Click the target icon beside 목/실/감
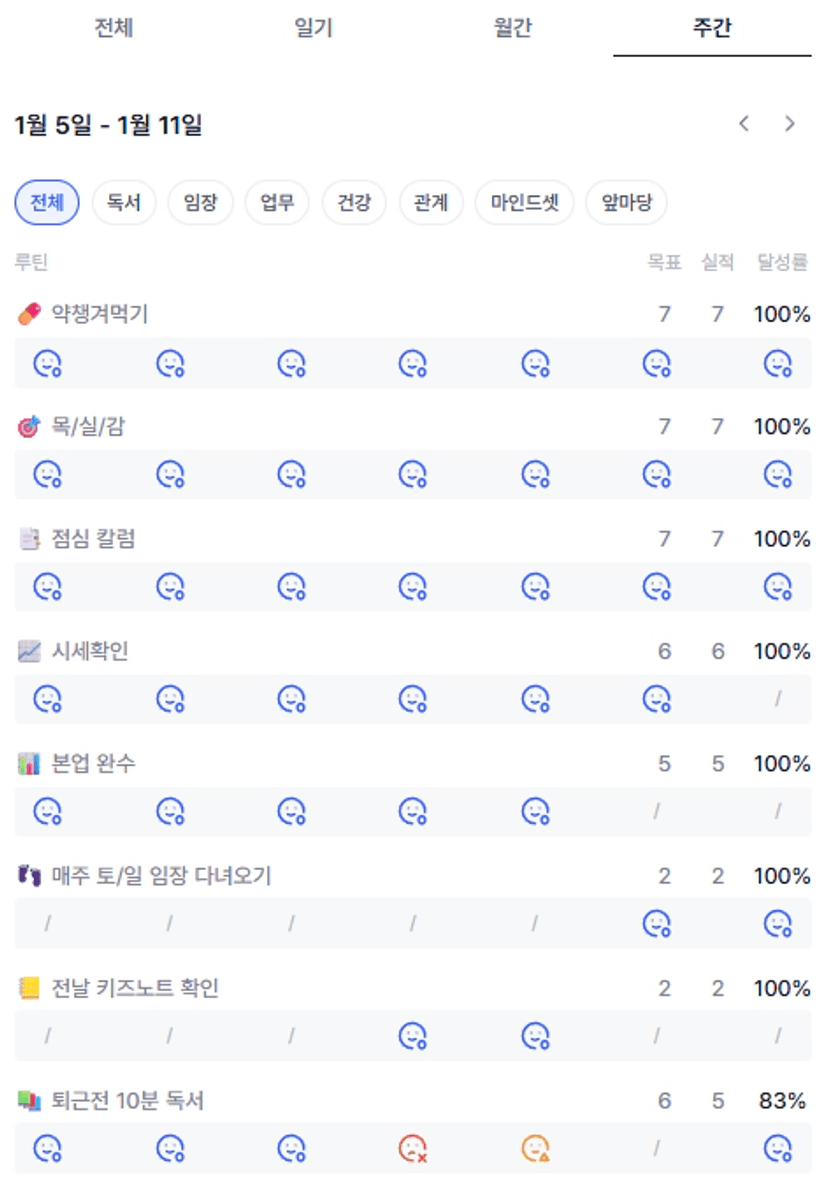 coord(29,427)
